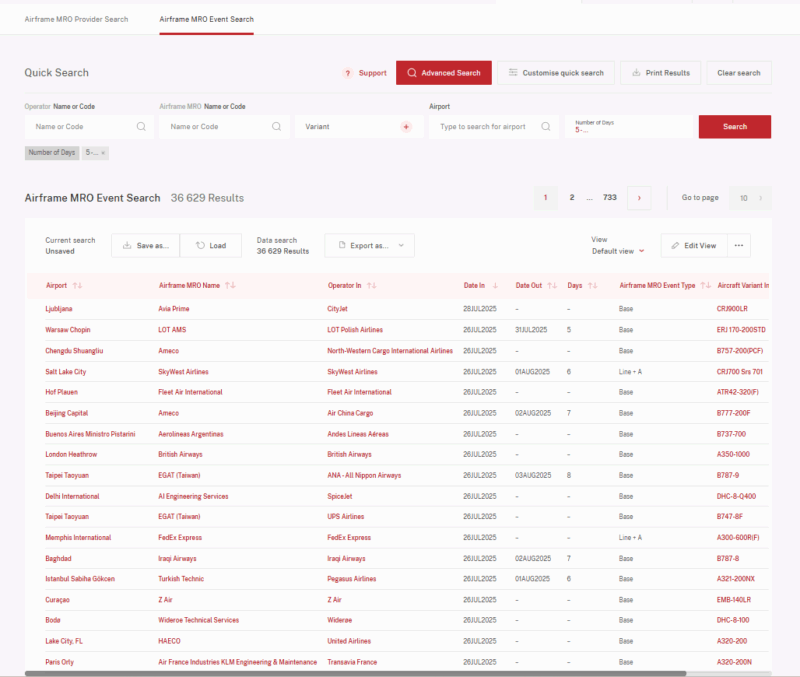Open the Warsaw Chopin airport link

point(68,329)
